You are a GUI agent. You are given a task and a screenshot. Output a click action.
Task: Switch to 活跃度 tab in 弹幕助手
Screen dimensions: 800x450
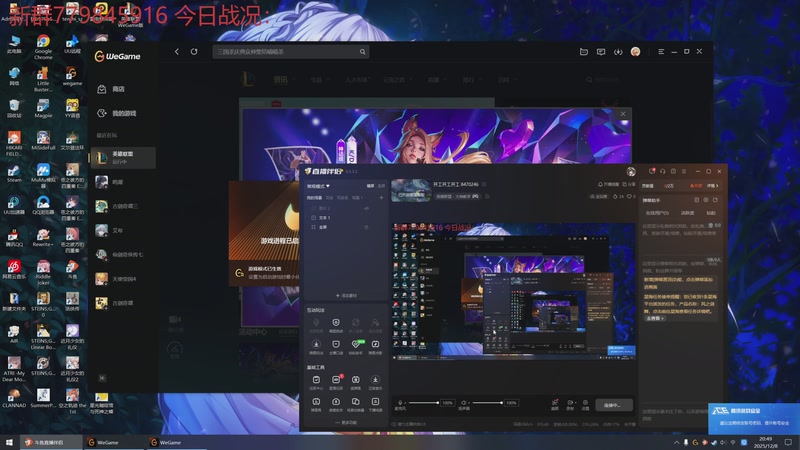pos(687,213)
